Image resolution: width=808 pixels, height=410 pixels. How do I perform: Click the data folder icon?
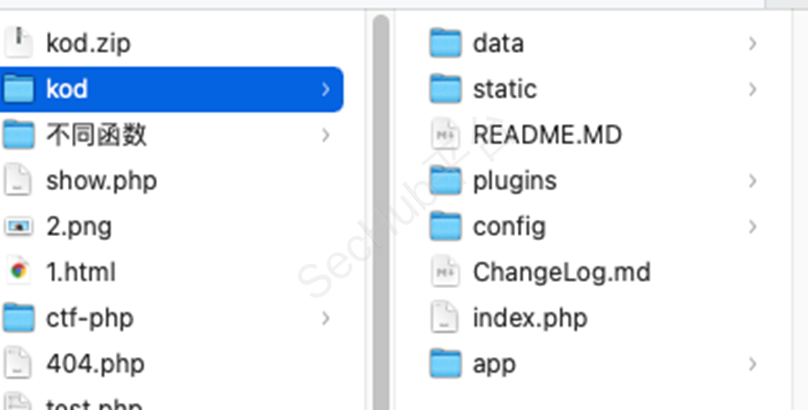tap(445, 43)
